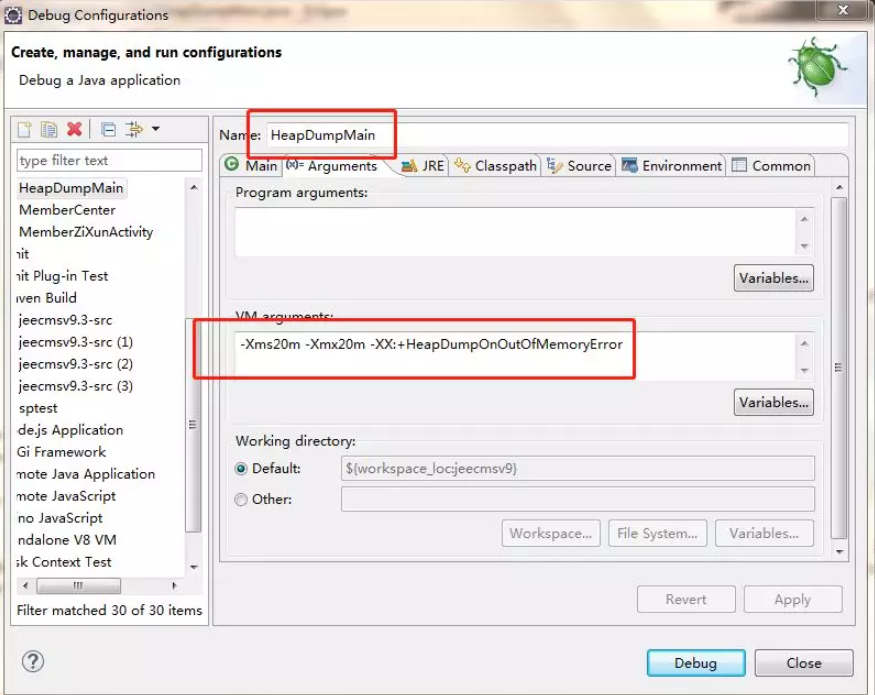The height and width of the screenshot is (695, 875).
Task: Switch to the Source tab
Action: [x=579, y=166]
